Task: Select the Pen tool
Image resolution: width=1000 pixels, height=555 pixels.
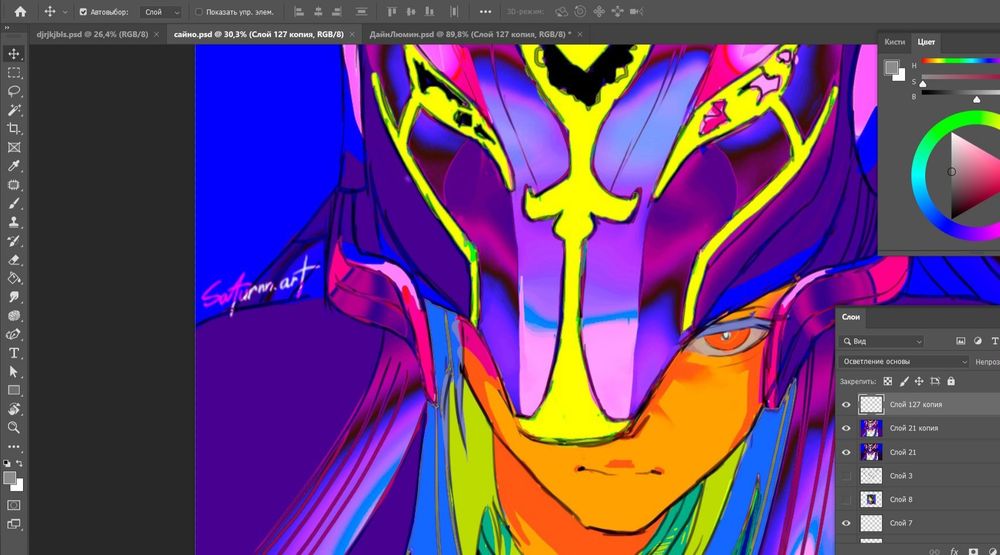Action: tap(14, 334)
